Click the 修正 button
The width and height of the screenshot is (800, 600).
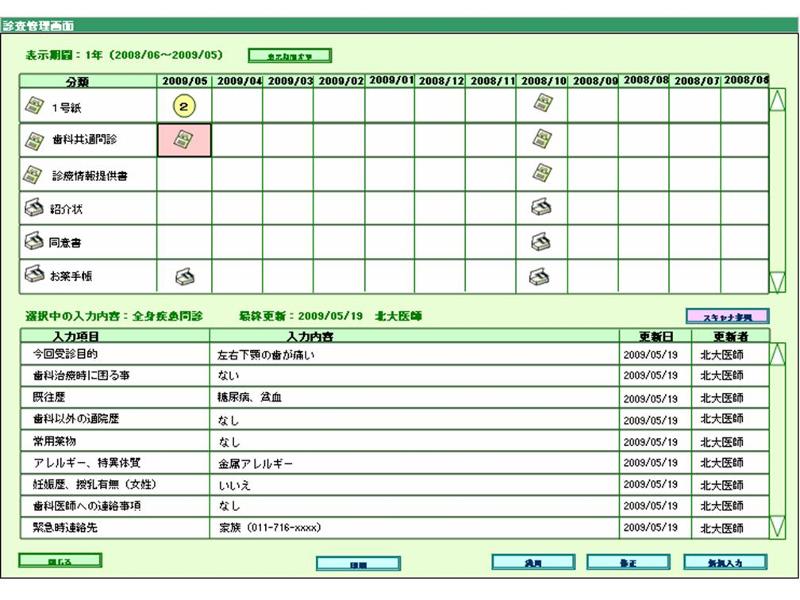tap(627, 563)
